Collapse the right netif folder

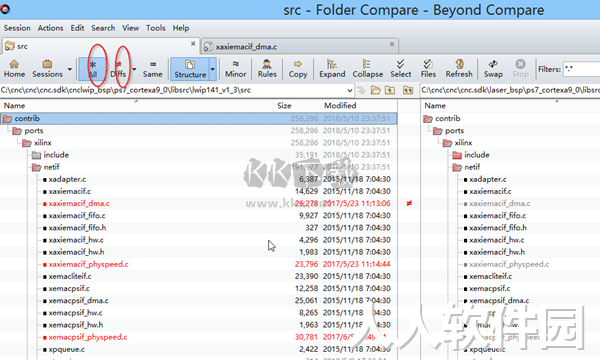(x=457, y=167)
